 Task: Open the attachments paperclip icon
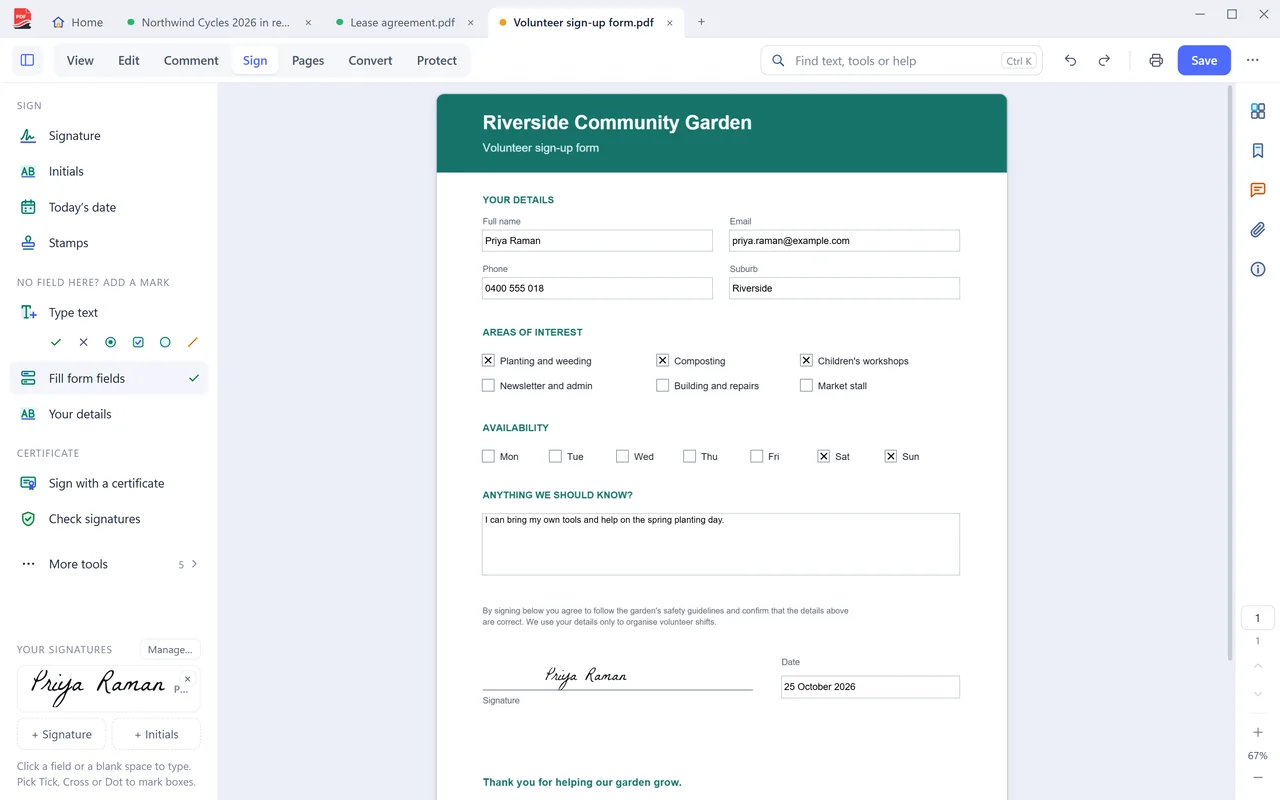(1258, 230)
